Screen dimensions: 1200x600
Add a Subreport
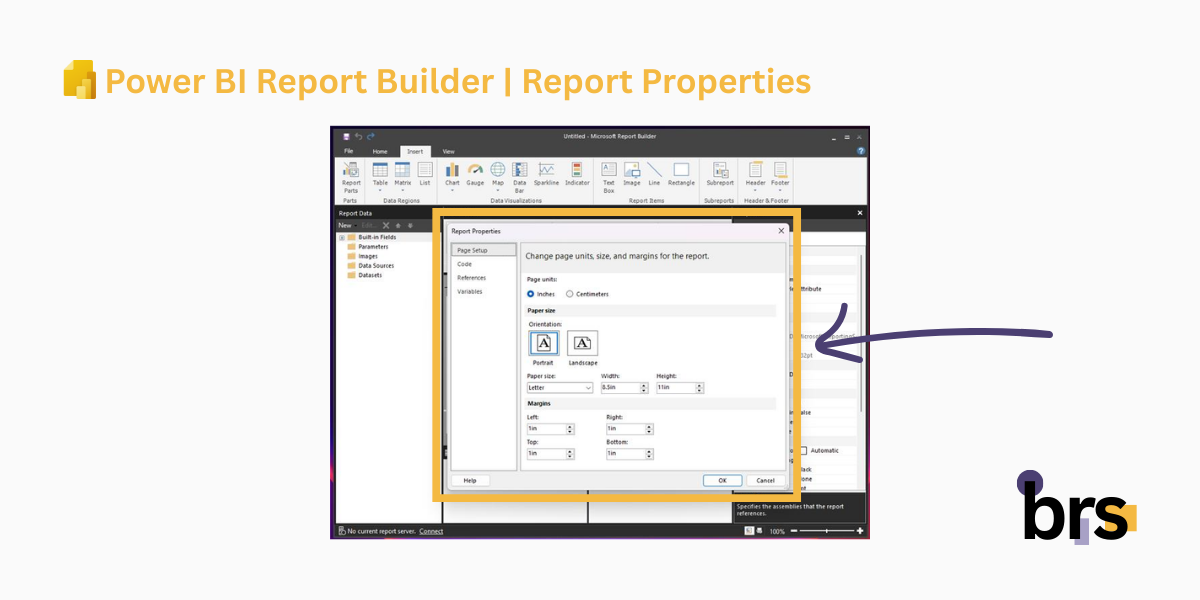coord(719,172)
